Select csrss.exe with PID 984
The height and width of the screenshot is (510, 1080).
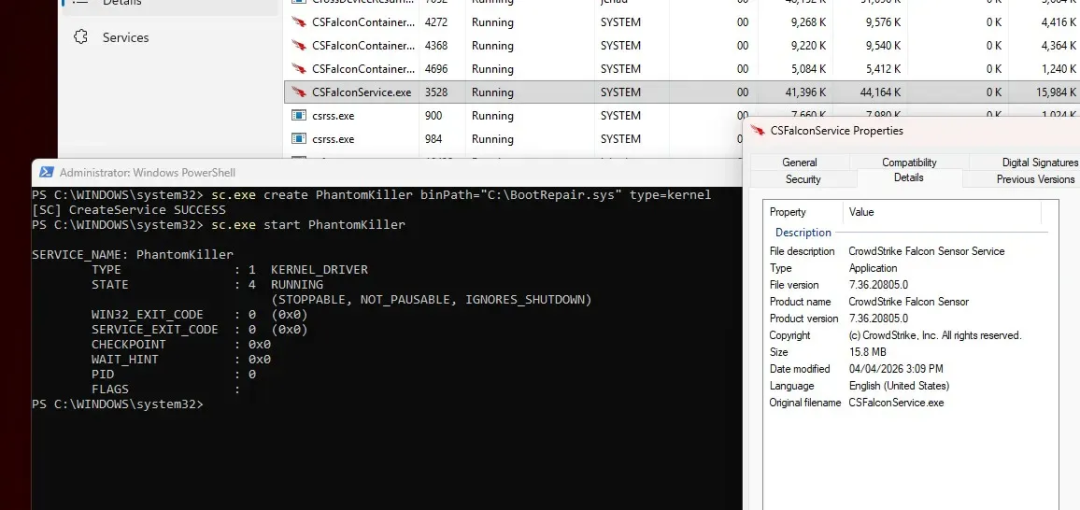[x=513, y=139]
